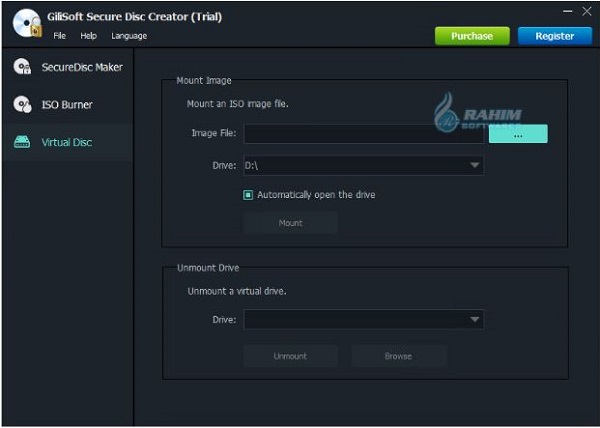
Task: Click the 'GiliSoft Secure Disc Creator (Trial)' title
Action: click(134, 17)
